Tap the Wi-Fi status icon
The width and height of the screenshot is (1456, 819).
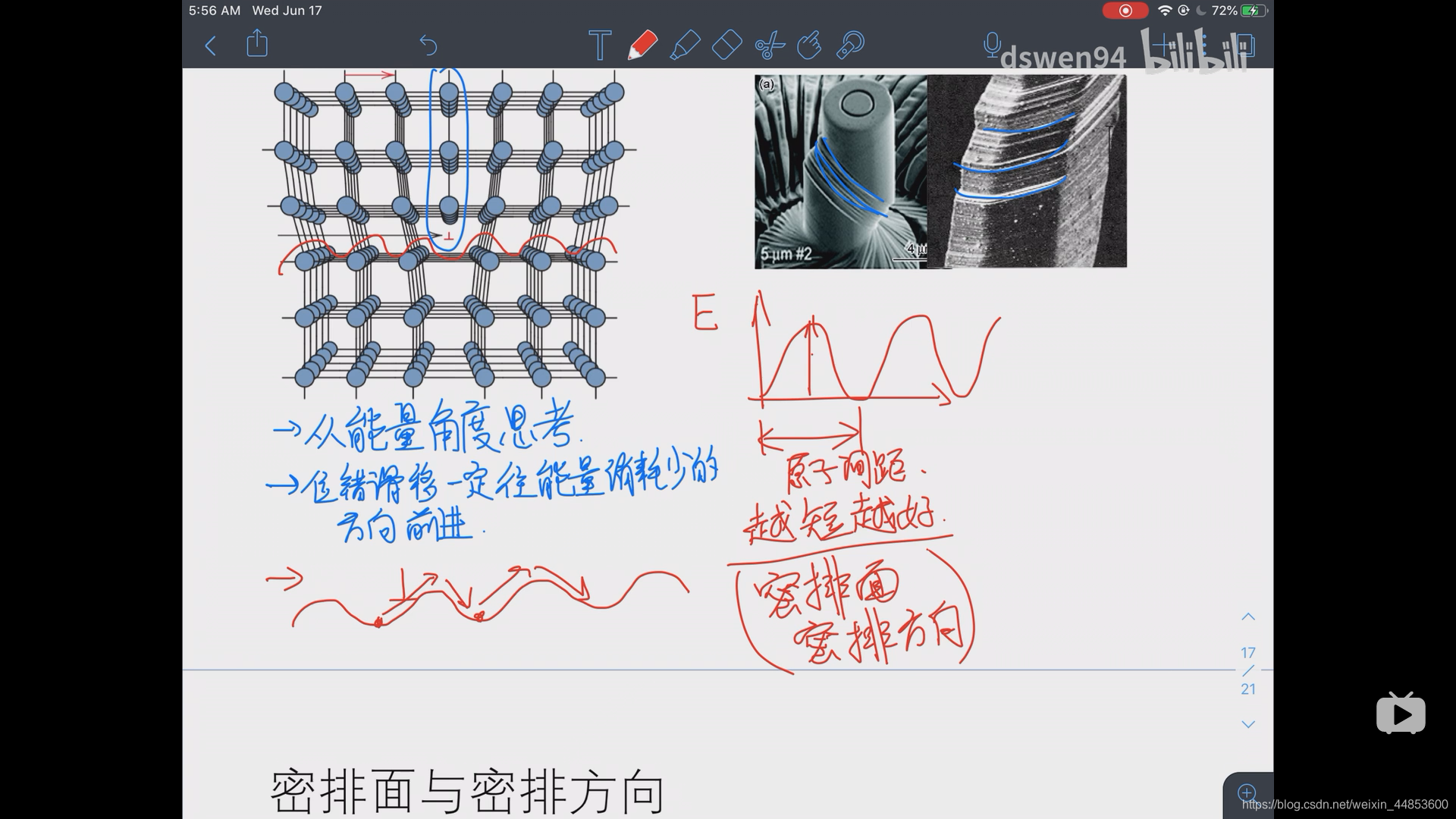(x=1165, y=11)
